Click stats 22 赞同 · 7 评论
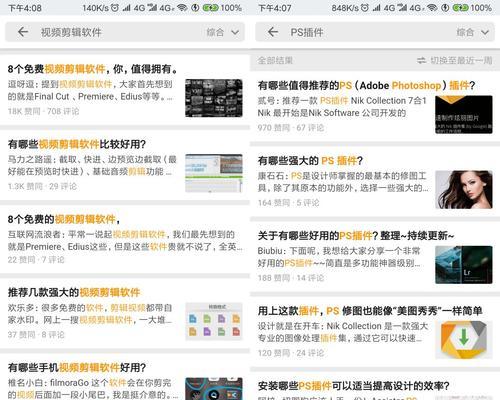 pyautogui.click(x=36, y=259)
